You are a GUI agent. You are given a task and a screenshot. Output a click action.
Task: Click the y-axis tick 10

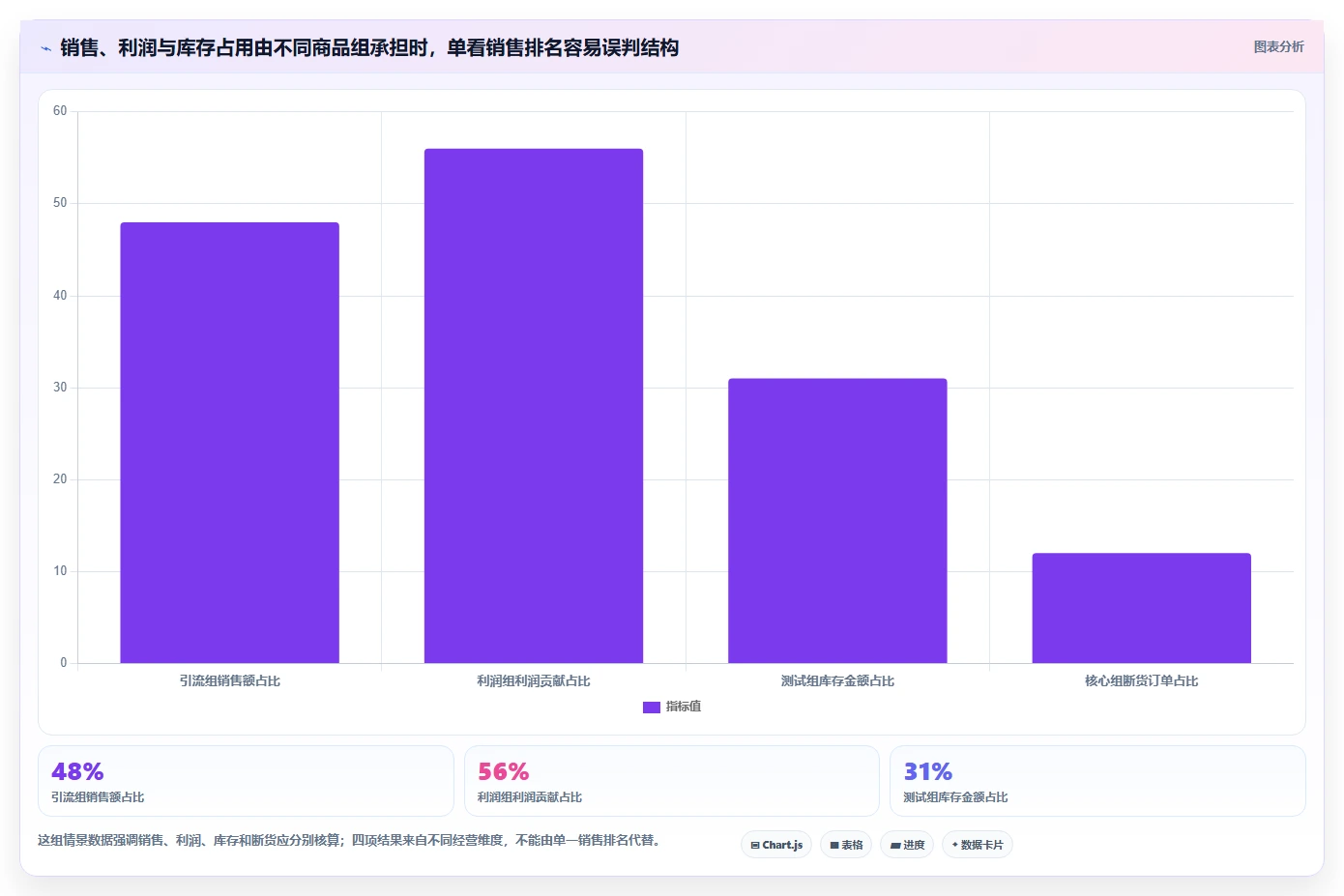tap(60, 571)
